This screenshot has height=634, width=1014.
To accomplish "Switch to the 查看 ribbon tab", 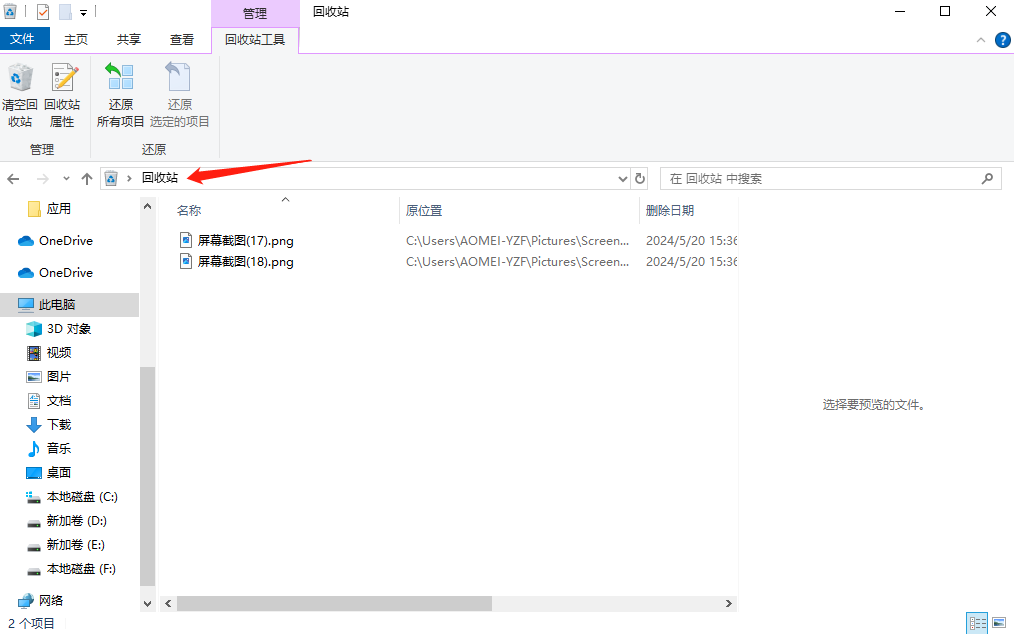I will click(180, 39).
